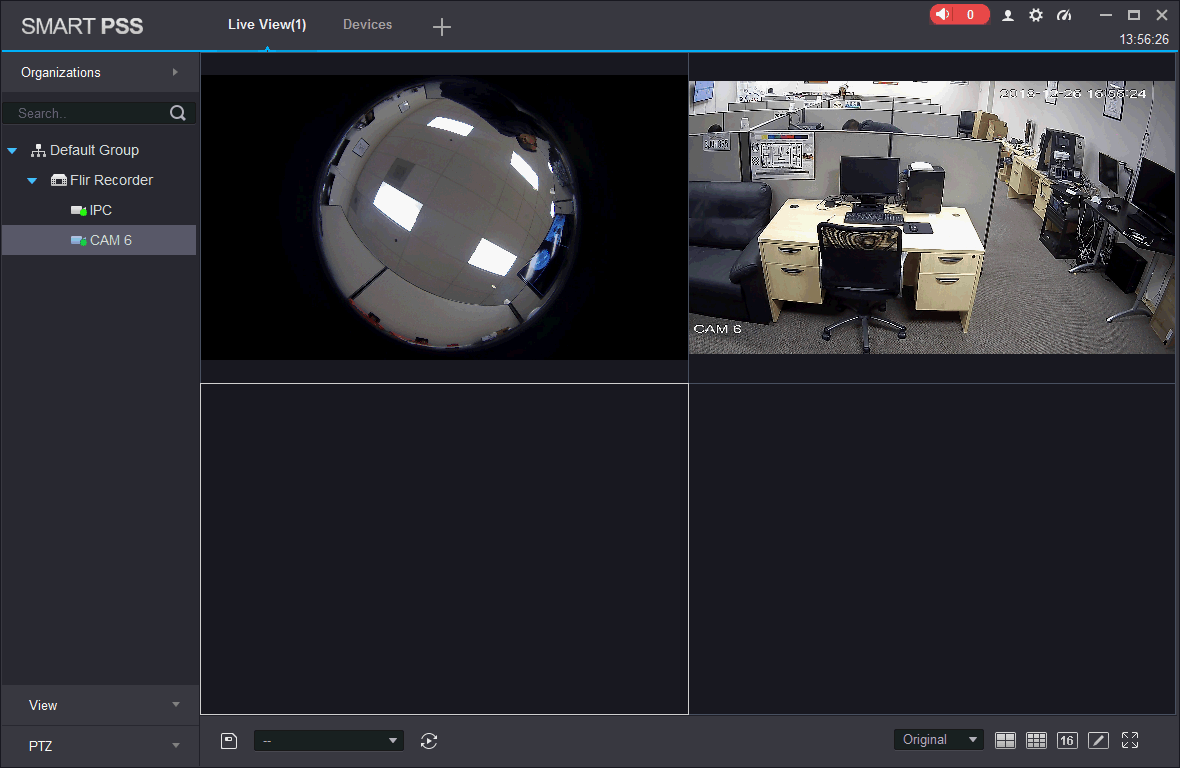Screen dimensions: 1180x768
Task: Select the 16-window layout button
Action: 1067,741
